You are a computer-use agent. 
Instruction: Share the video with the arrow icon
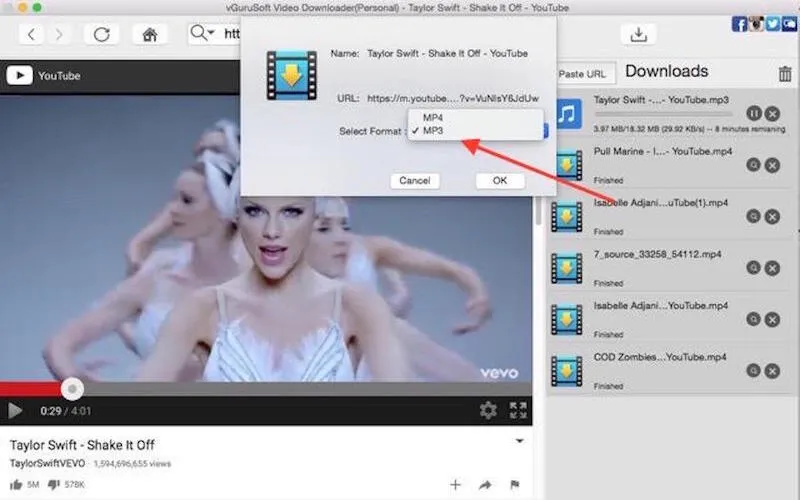click(485, 485)
